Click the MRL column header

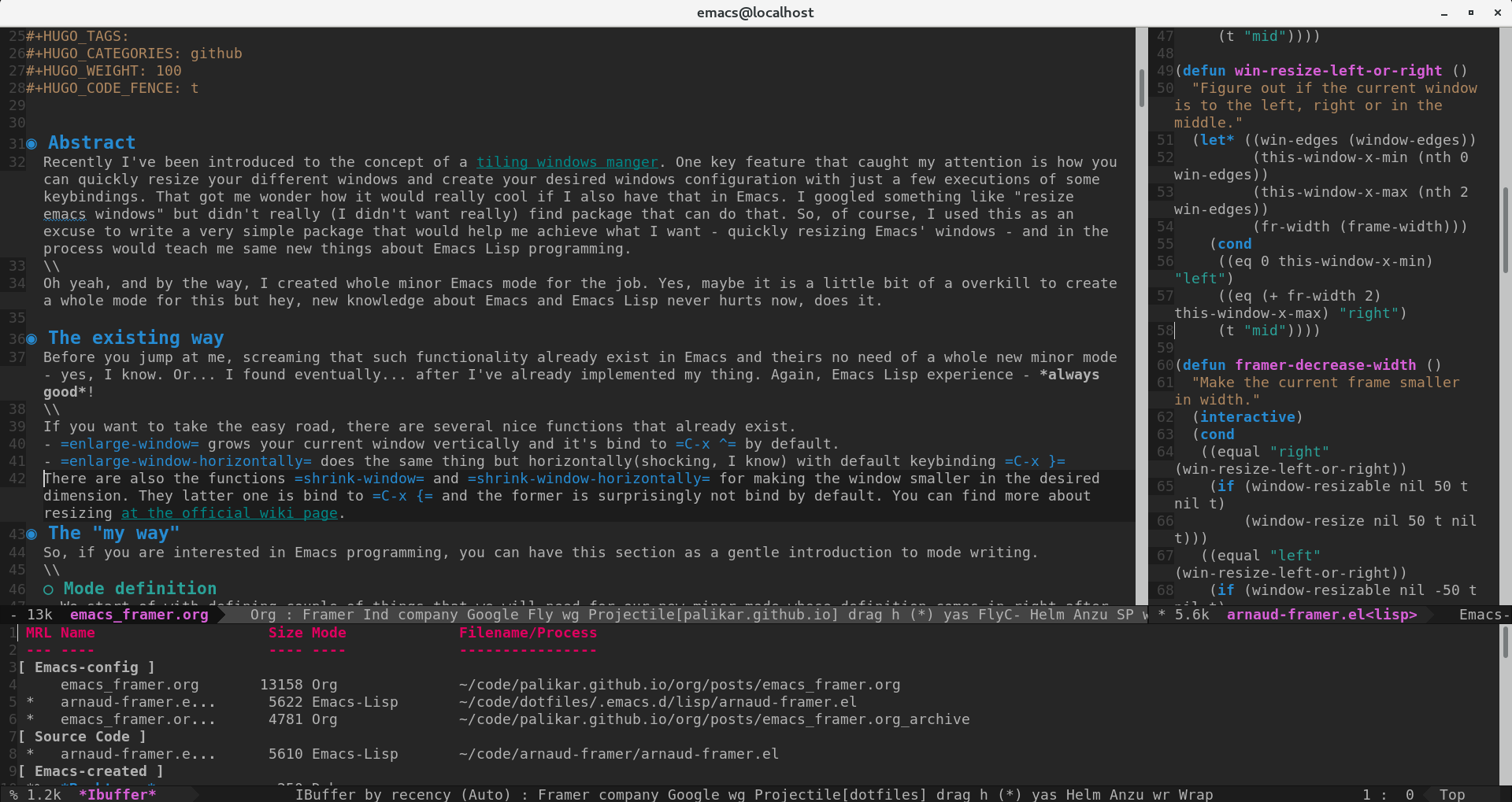pos(39,633)
